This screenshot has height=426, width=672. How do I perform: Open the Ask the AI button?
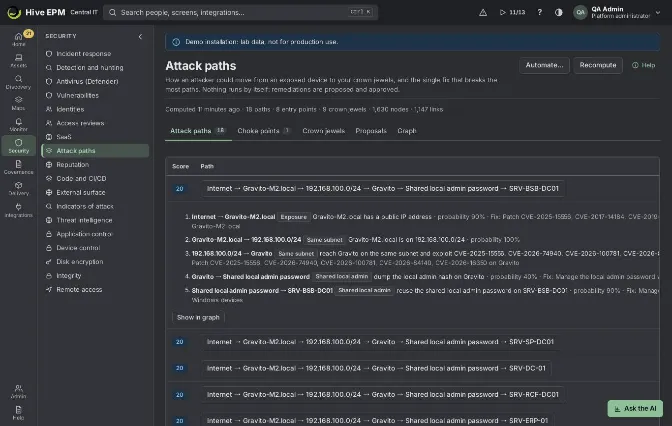click(x=635, y=408)
